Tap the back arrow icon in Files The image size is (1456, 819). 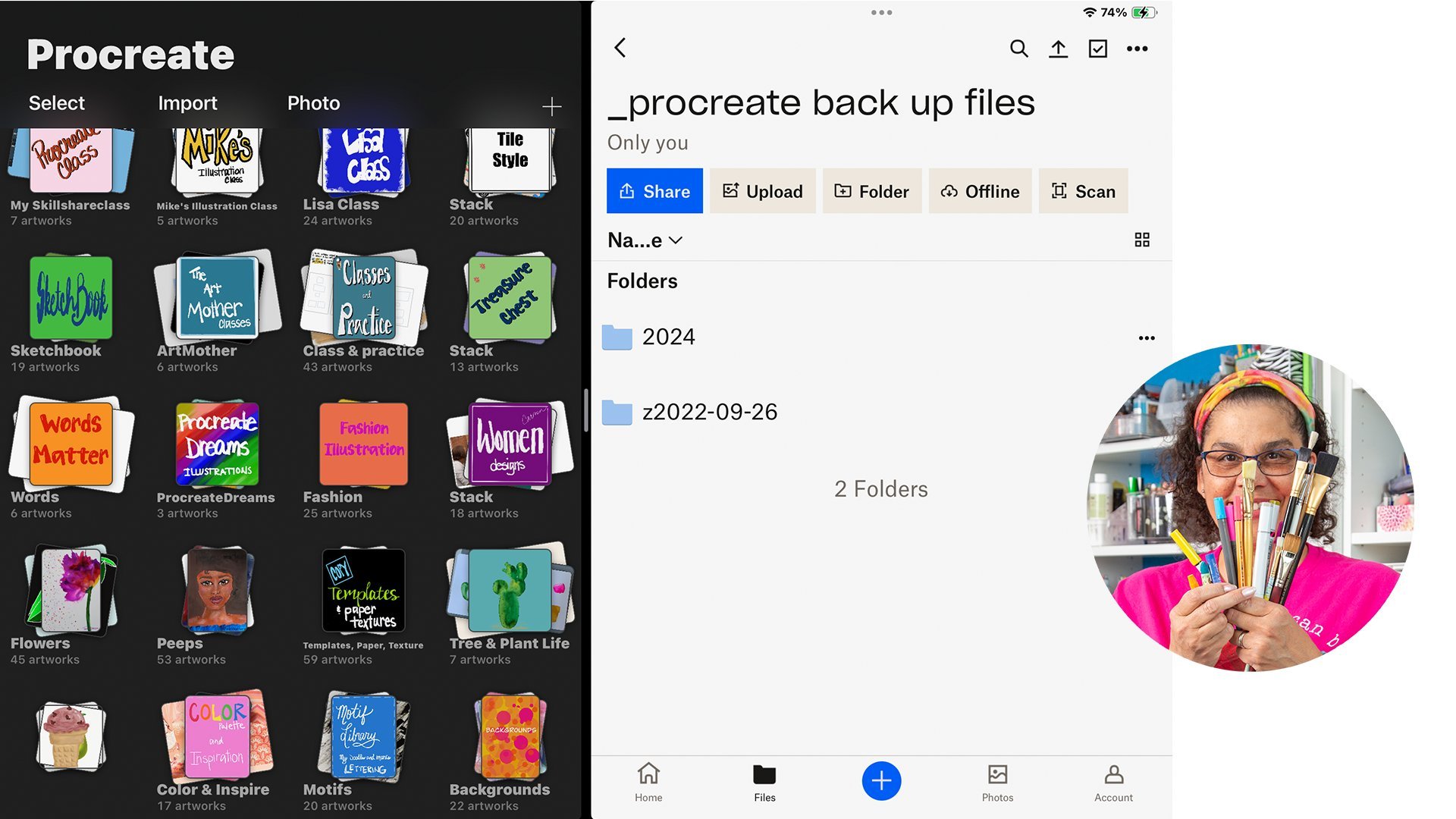(621, 48)
